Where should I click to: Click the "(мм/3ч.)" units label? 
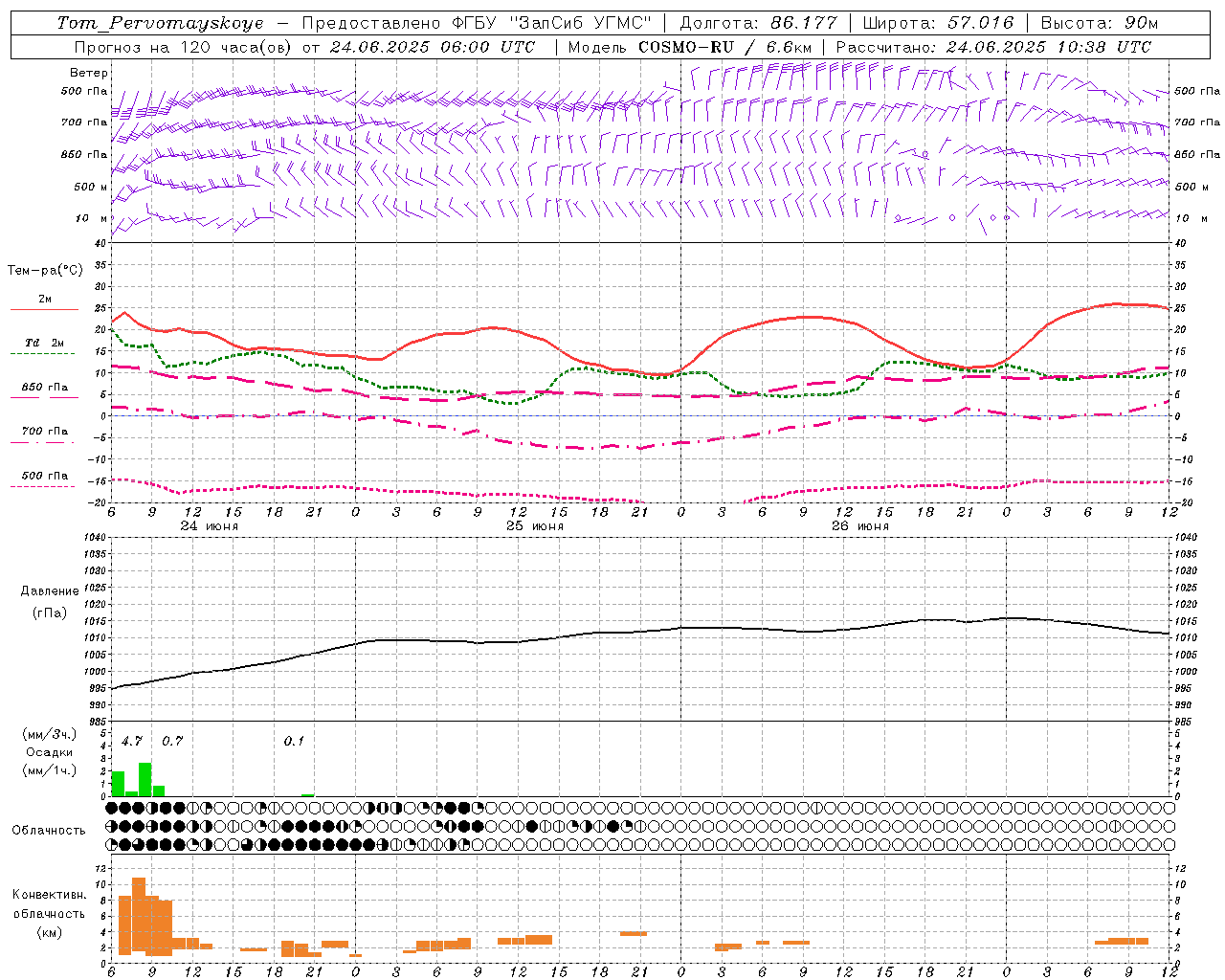coord(49,735)
